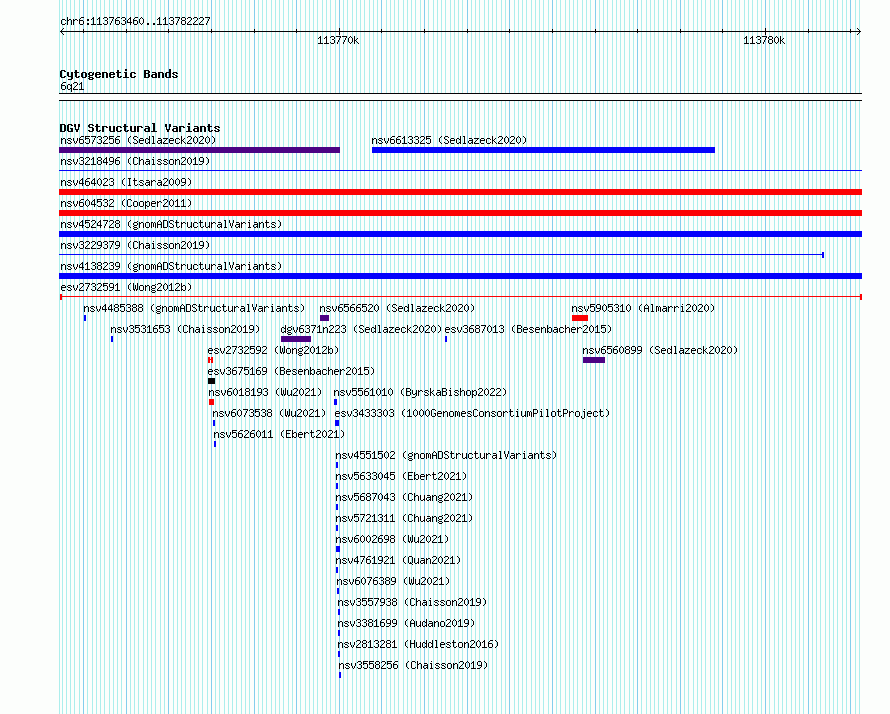This screenshot has height=714, width=890.
Task: Click nsv3558256 (Chaisson2019) label
Action: pyautogui.click(x=413, y=665)
